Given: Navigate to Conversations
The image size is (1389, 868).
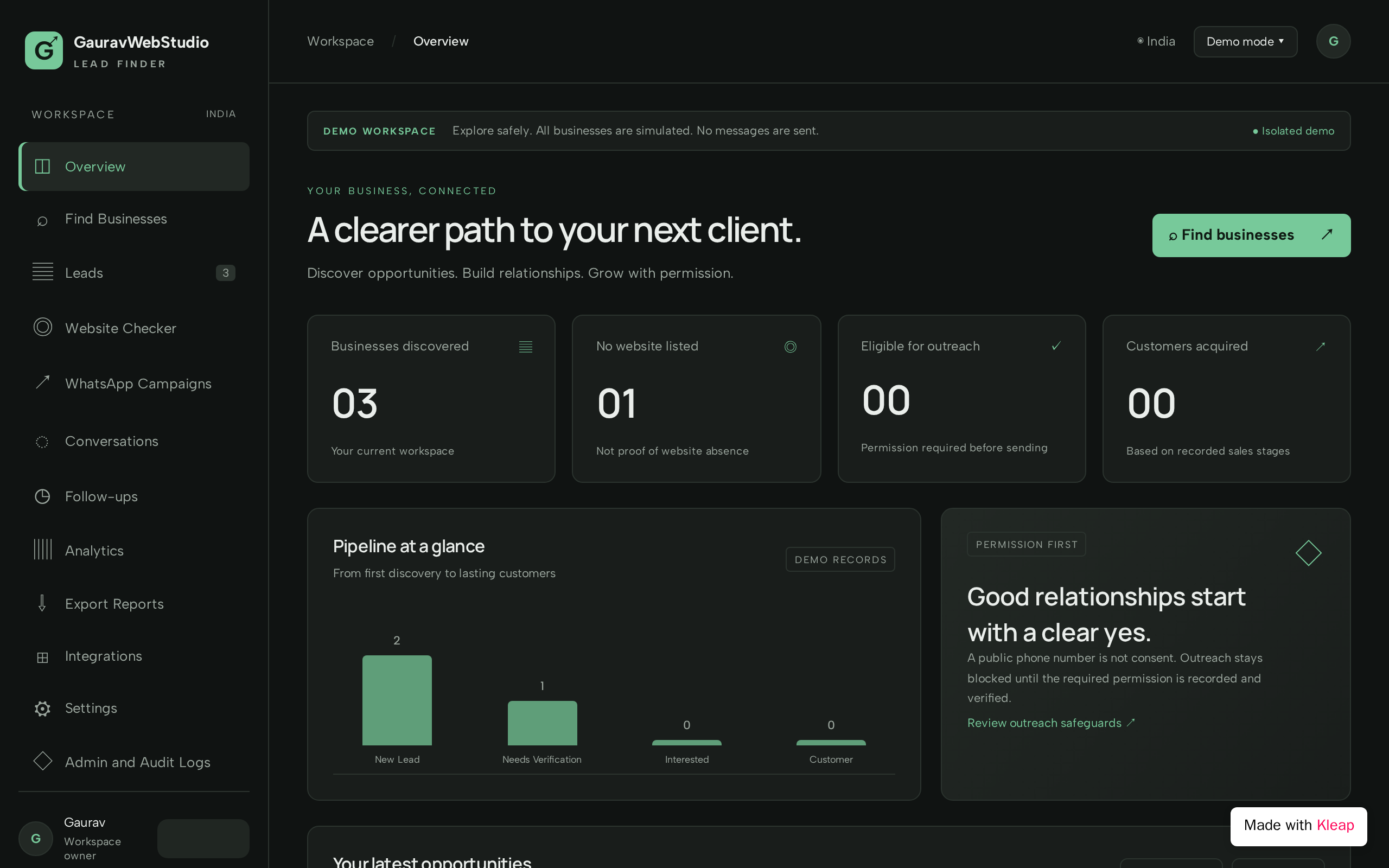Looking at the screenshot, I should 135,441.
